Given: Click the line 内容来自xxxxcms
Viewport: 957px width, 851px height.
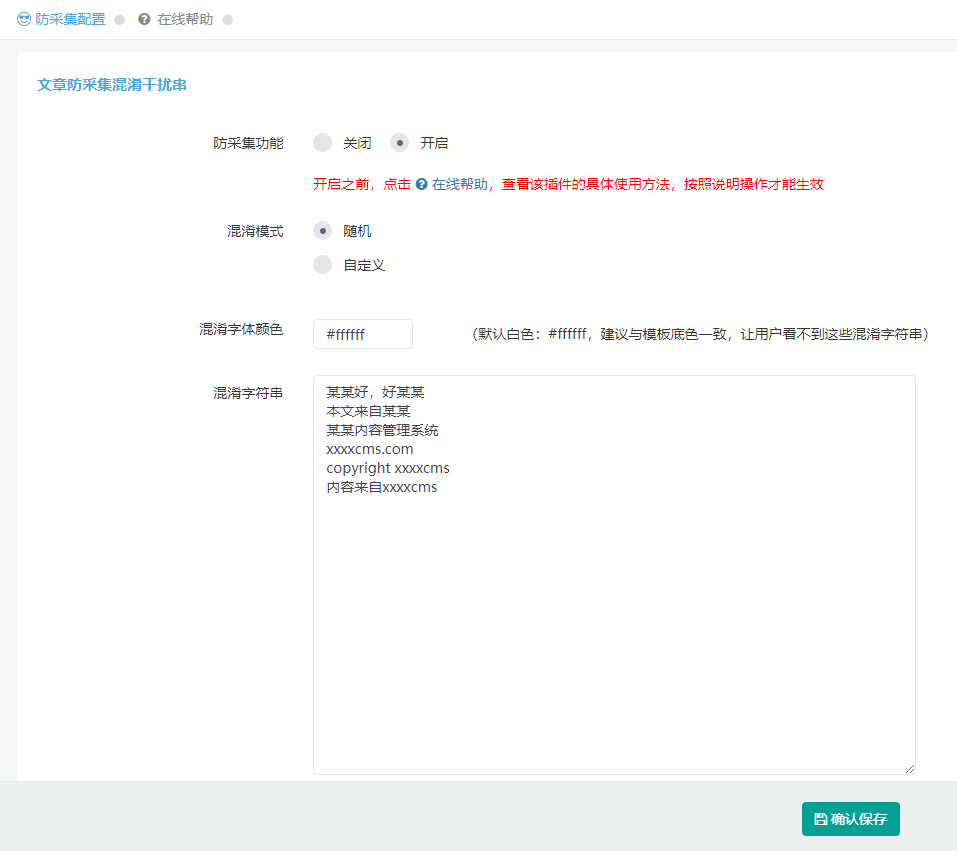Looking at the screenshot, I should 381,487.
